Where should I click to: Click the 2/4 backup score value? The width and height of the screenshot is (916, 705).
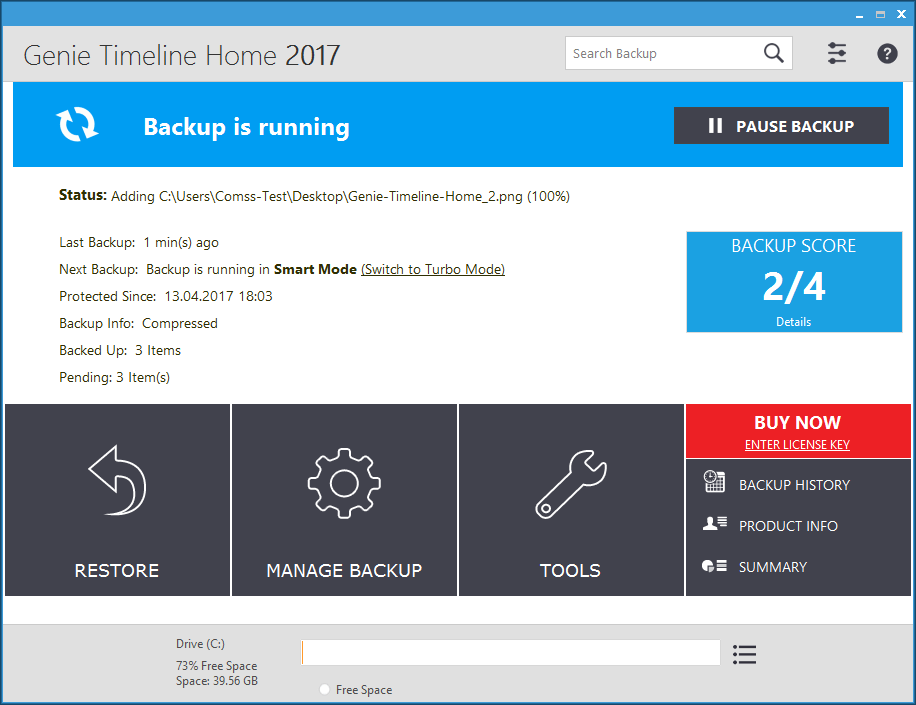[x=794, y=286]
